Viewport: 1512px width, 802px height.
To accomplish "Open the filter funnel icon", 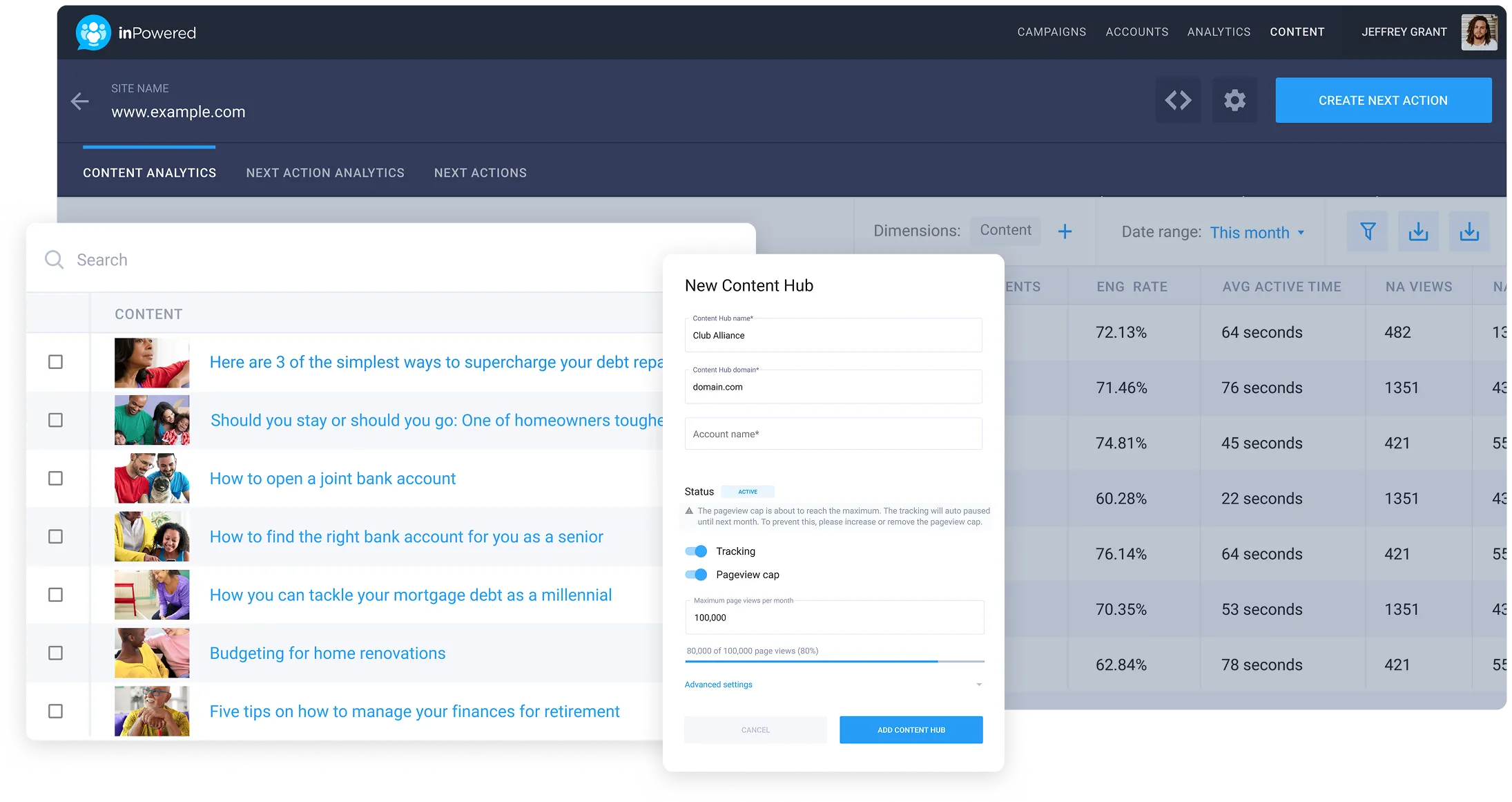I will click(x=1367, y=231).
